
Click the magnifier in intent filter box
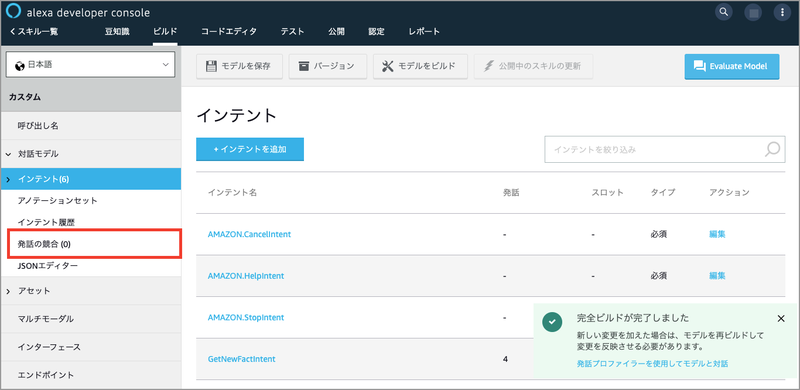[x=772, y=149]
